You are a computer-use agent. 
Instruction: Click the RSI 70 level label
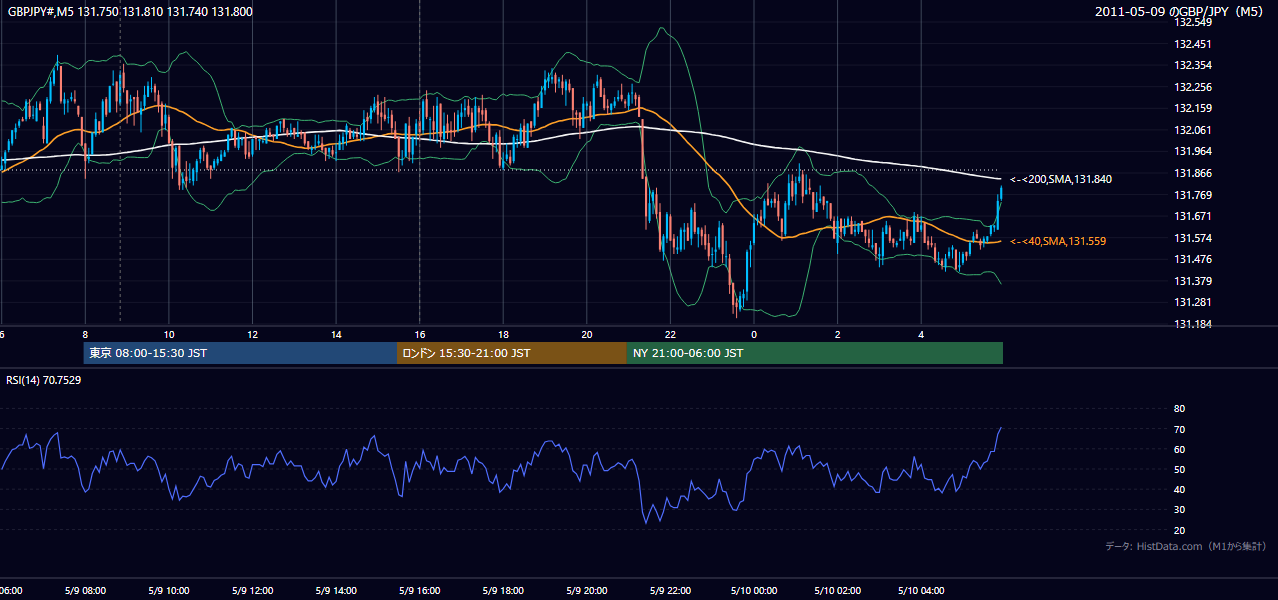(1179, 429)
